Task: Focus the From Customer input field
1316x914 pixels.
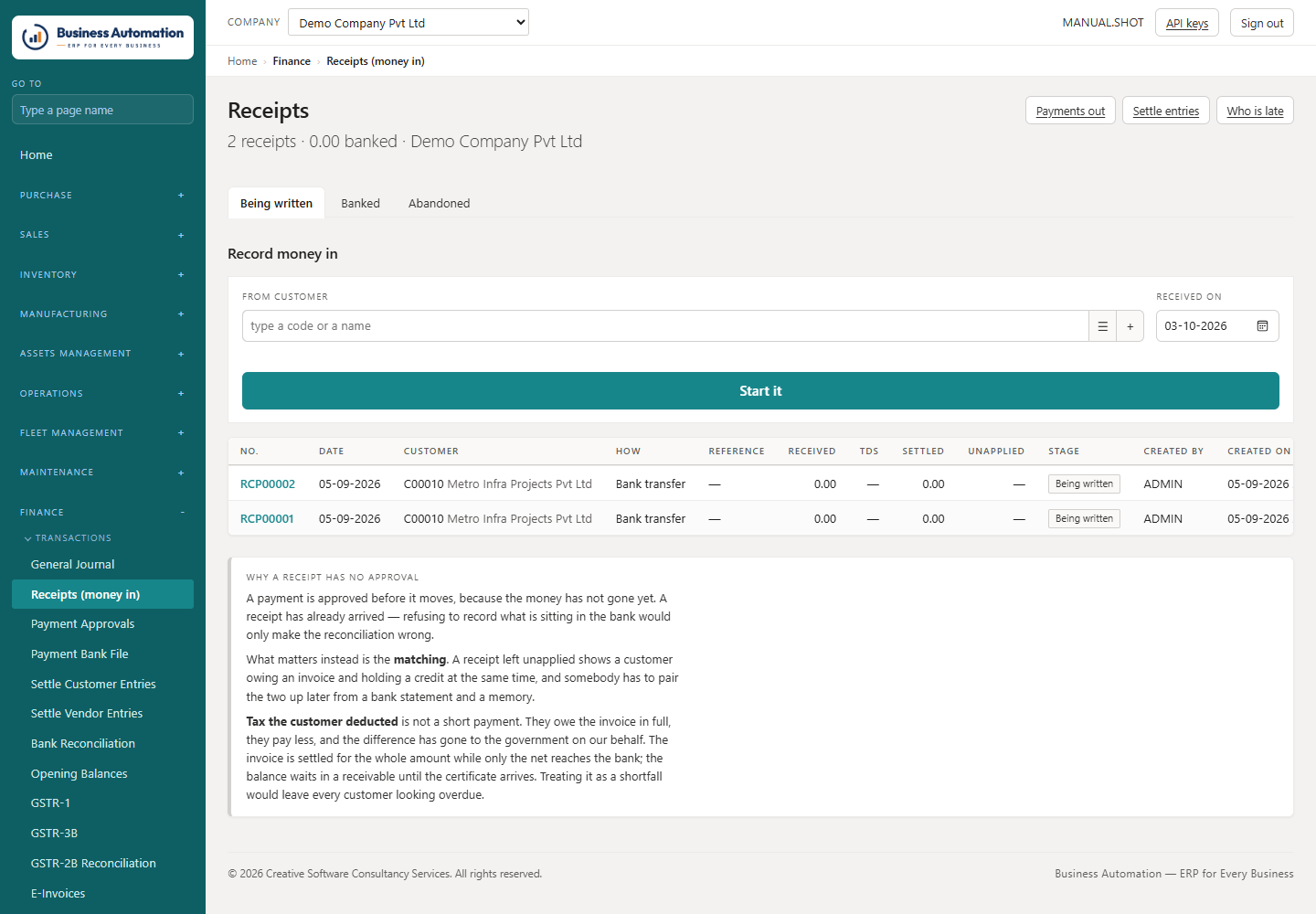Action: (x=665, y=326)
